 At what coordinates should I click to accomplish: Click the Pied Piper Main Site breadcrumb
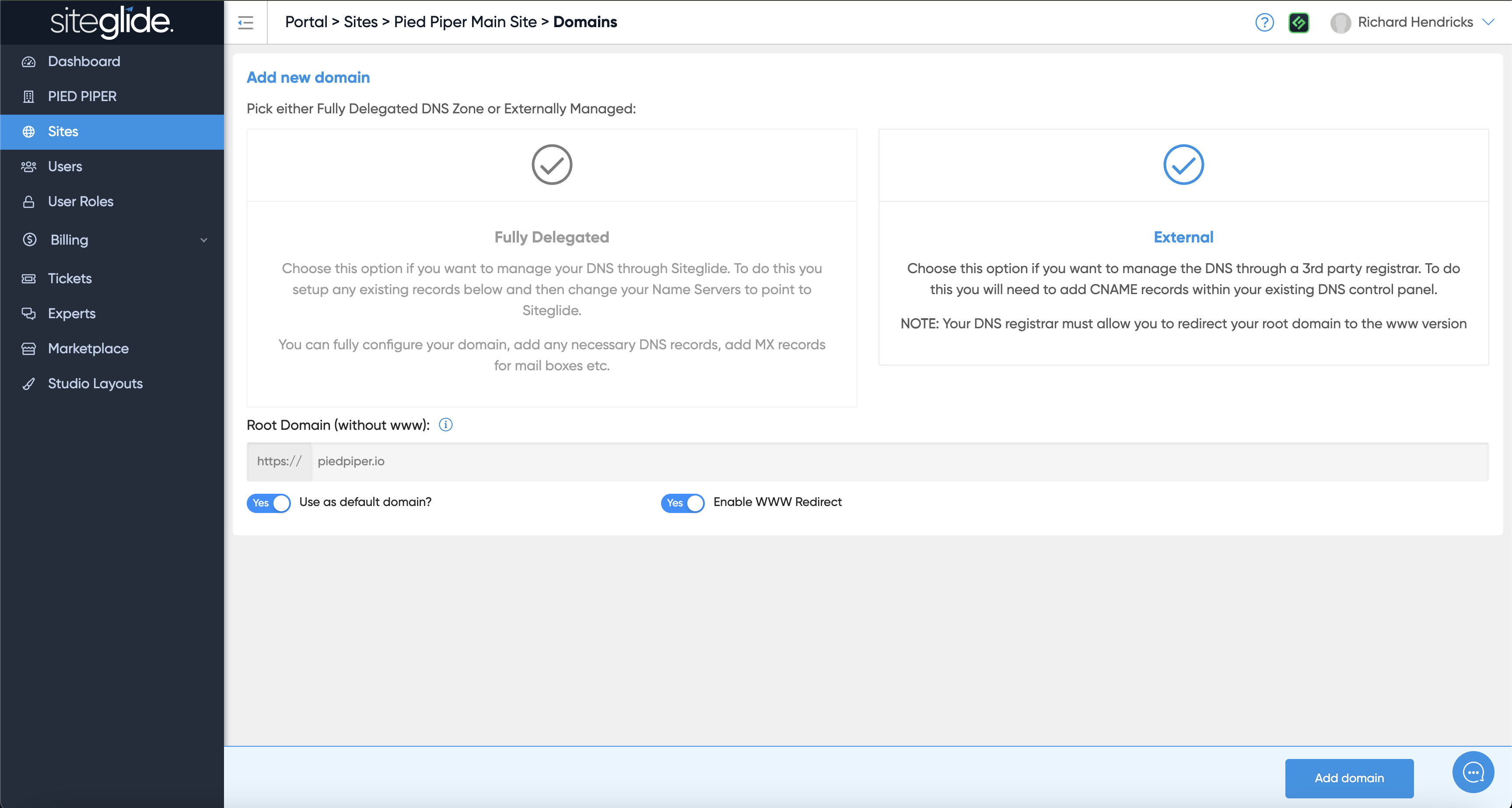click(x=465, y=22)
